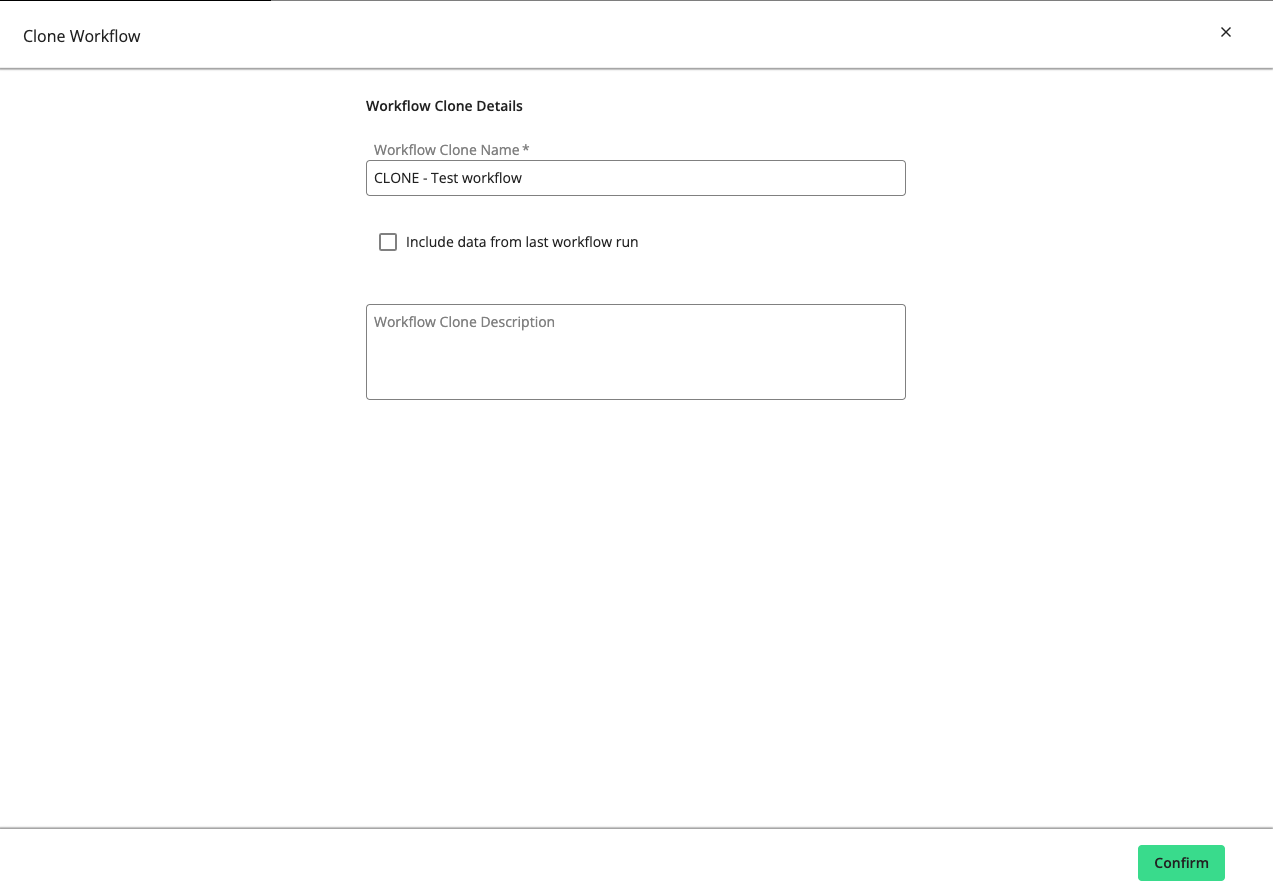This screenshot has height=885, width=1273.
Task: Click the 'Workflow Clone Details' heading
Action: click(444, 106)
